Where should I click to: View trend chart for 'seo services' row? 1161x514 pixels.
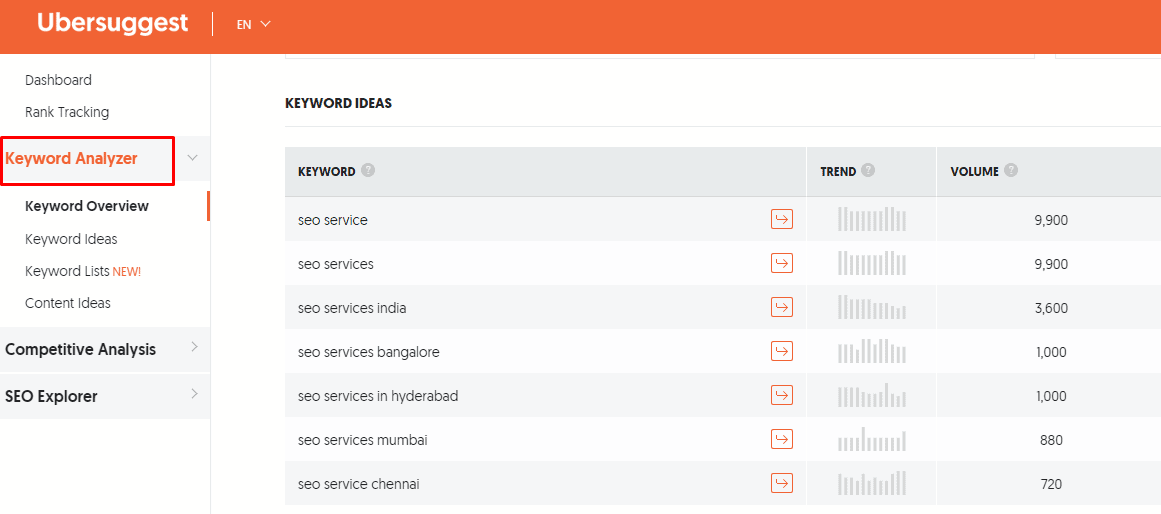pos(871,263)
